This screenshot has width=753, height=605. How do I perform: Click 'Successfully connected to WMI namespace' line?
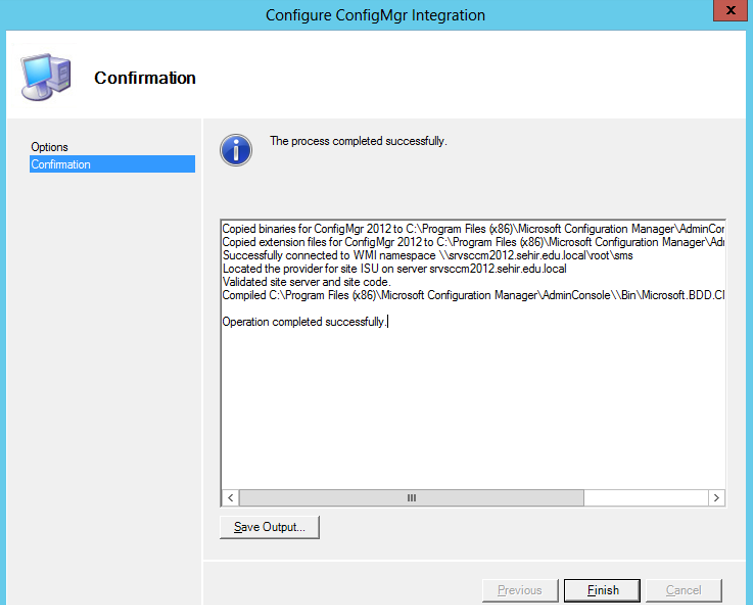click(x=427, y=255)
